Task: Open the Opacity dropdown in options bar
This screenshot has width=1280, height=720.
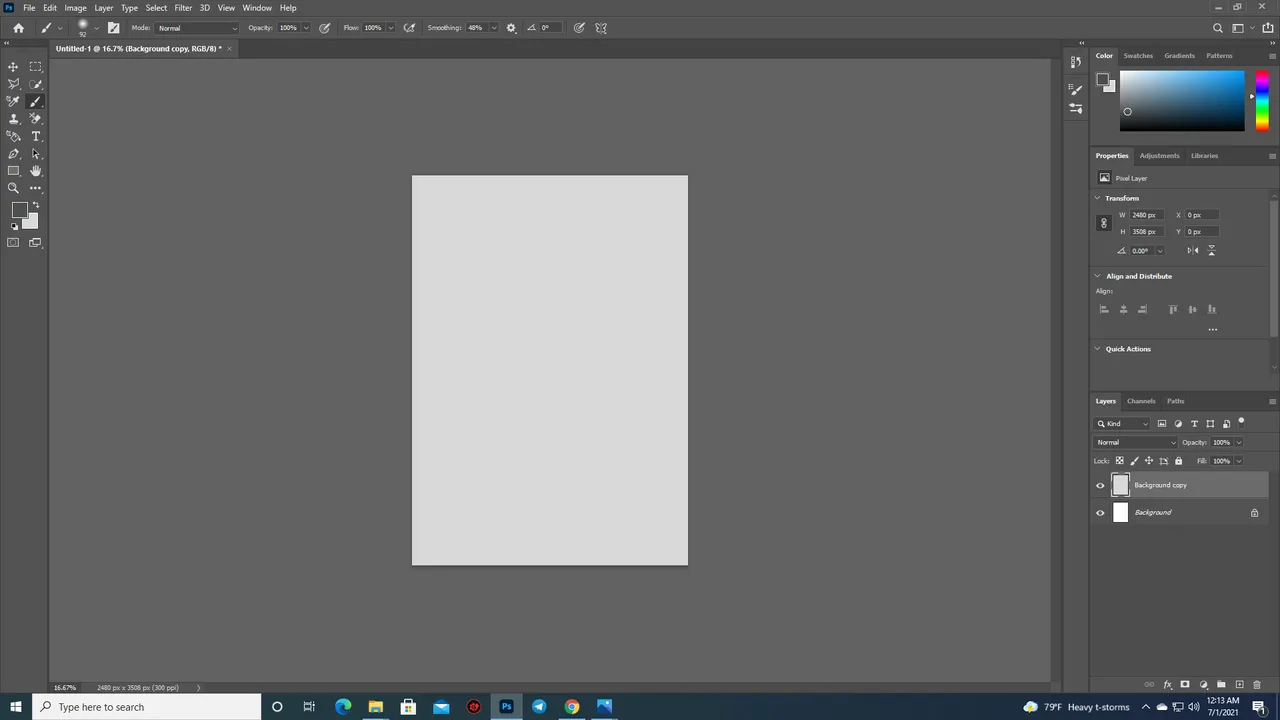Action: [x=305, y=28]
